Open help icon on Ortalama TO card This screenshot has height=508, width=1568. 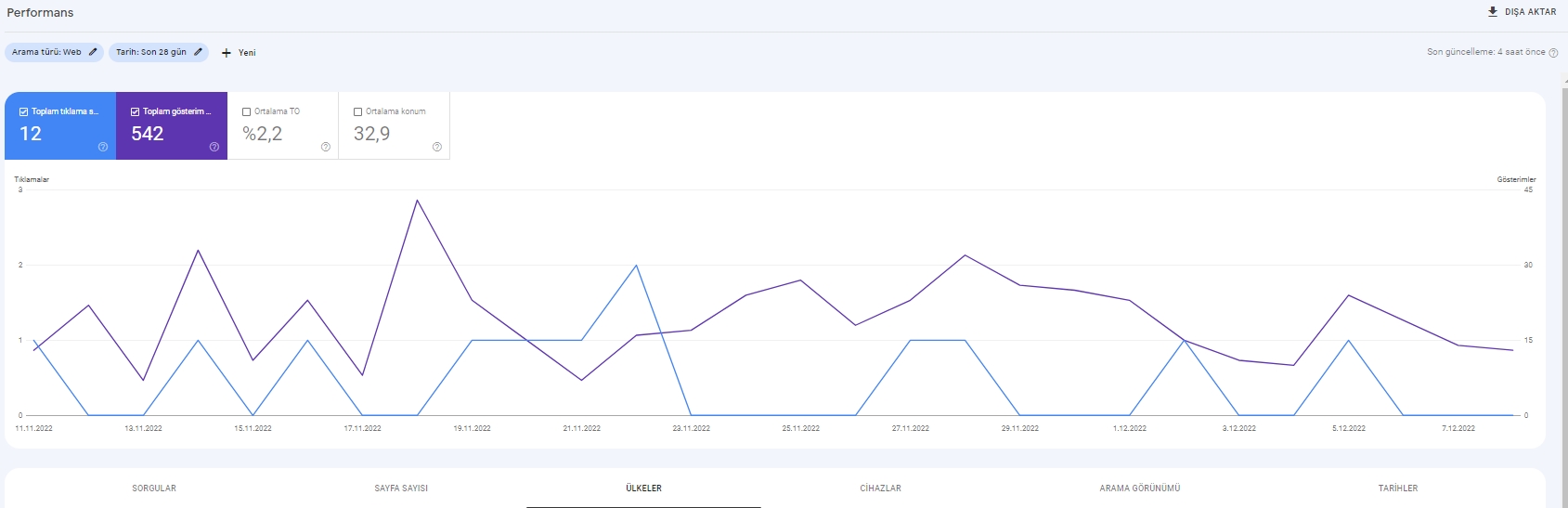tap(326, 147)
